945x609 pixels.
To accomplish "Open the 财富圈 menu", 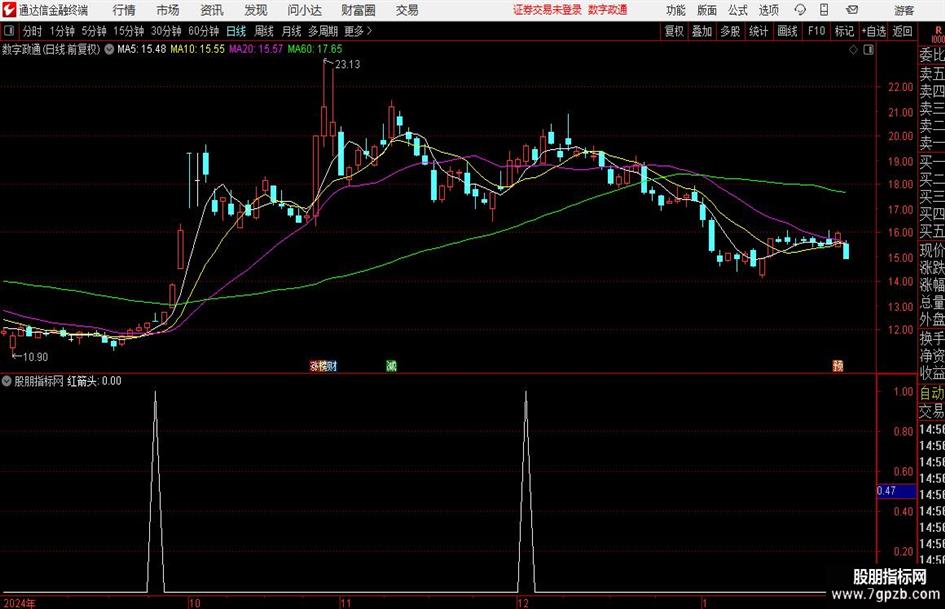I will click(358, 10).
